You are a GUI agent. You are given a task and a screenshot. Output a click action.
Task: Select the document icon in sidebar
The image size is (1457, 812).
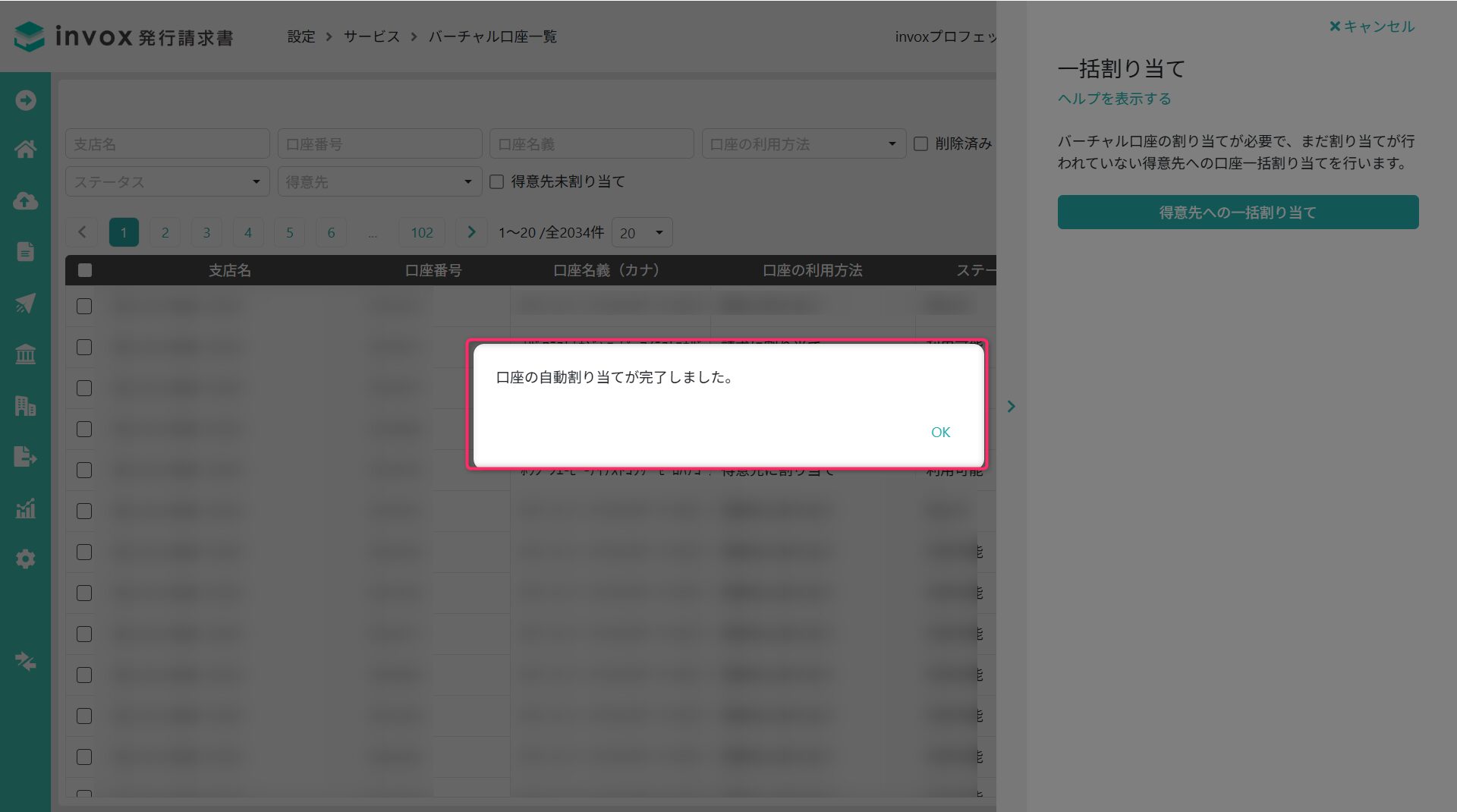click(x=25, y=252)
